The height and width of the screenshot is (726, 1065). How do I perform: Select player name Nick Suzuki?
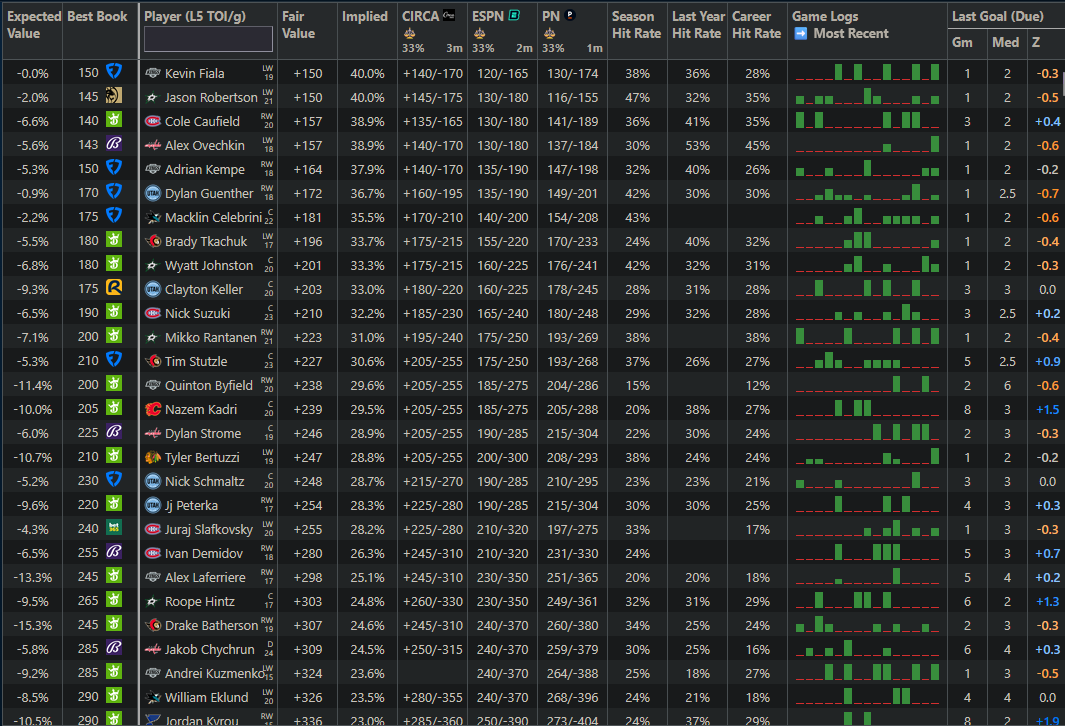(x=197, y=313)
